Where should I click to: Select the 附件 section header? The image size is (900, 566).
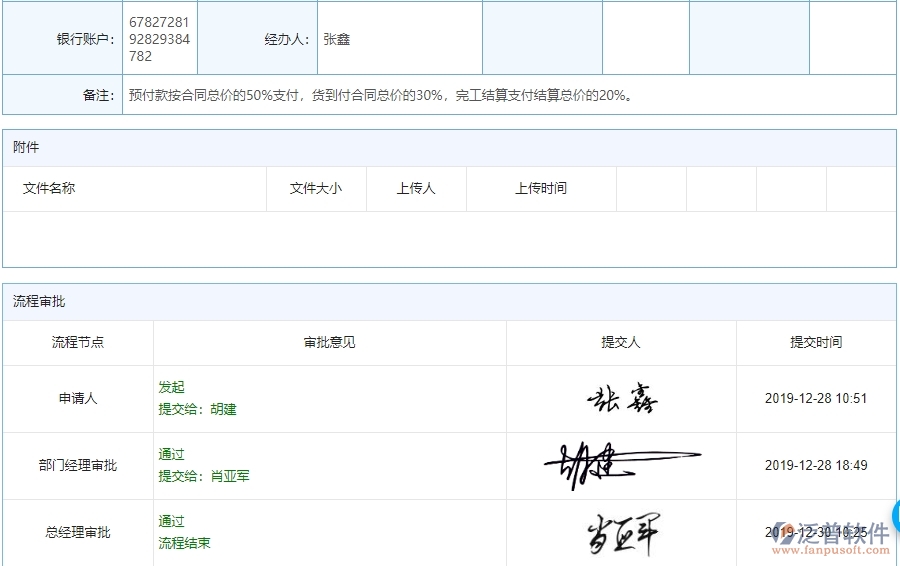point(27,147)
